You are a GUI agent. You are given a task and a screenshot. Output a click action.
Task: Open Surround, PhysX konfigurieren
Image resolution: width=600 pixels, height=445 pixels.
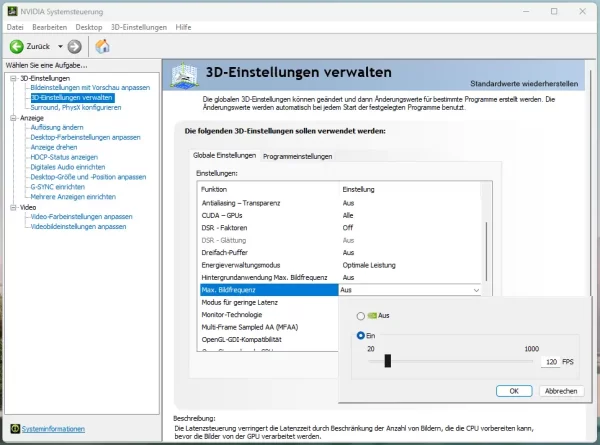click(x=76, y=108)
